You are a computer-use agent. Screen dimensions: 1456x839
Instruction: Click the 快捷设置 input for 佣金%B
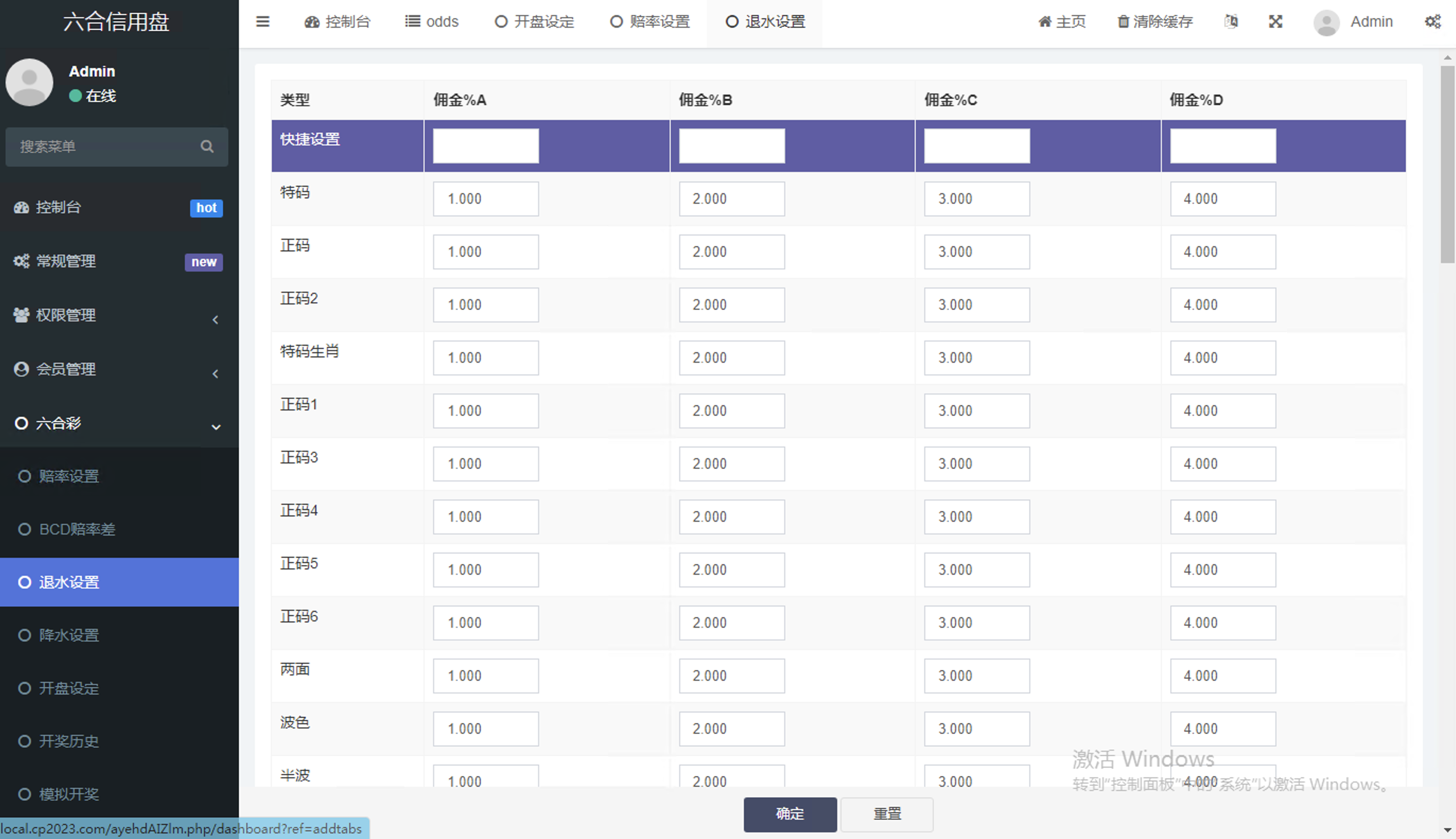click(732, 146)
